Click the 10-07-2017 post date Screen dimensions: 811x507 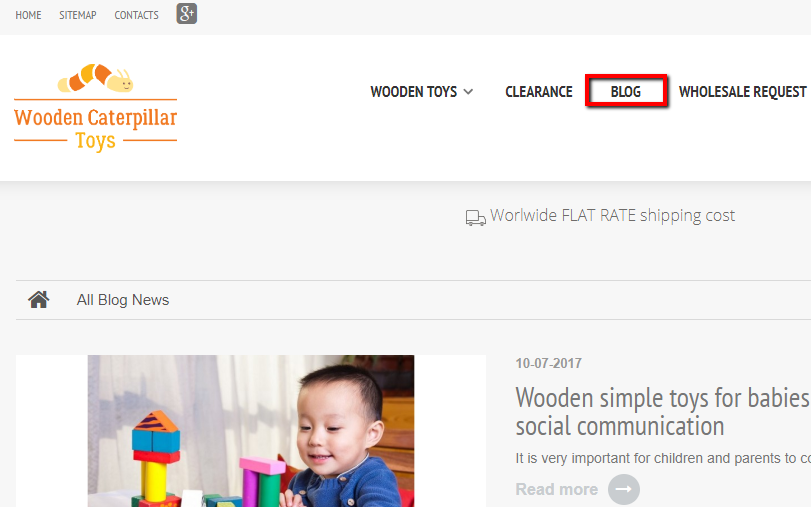tap(548, 363)
